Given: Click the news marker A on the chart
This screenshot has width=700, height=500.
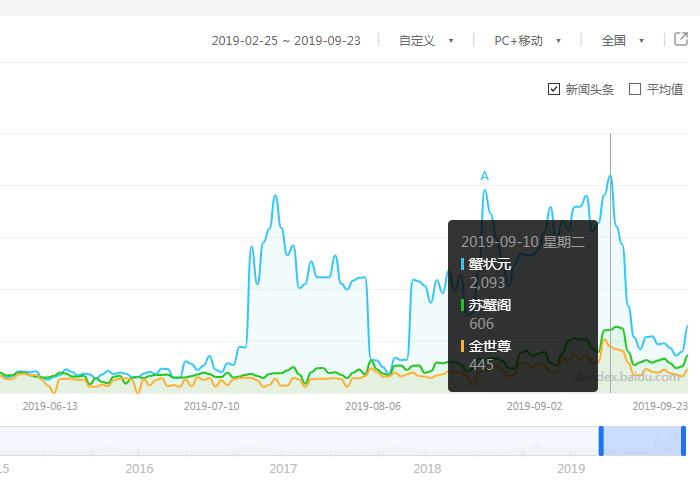Looking at the screenshot, I should tap(484, 176).
